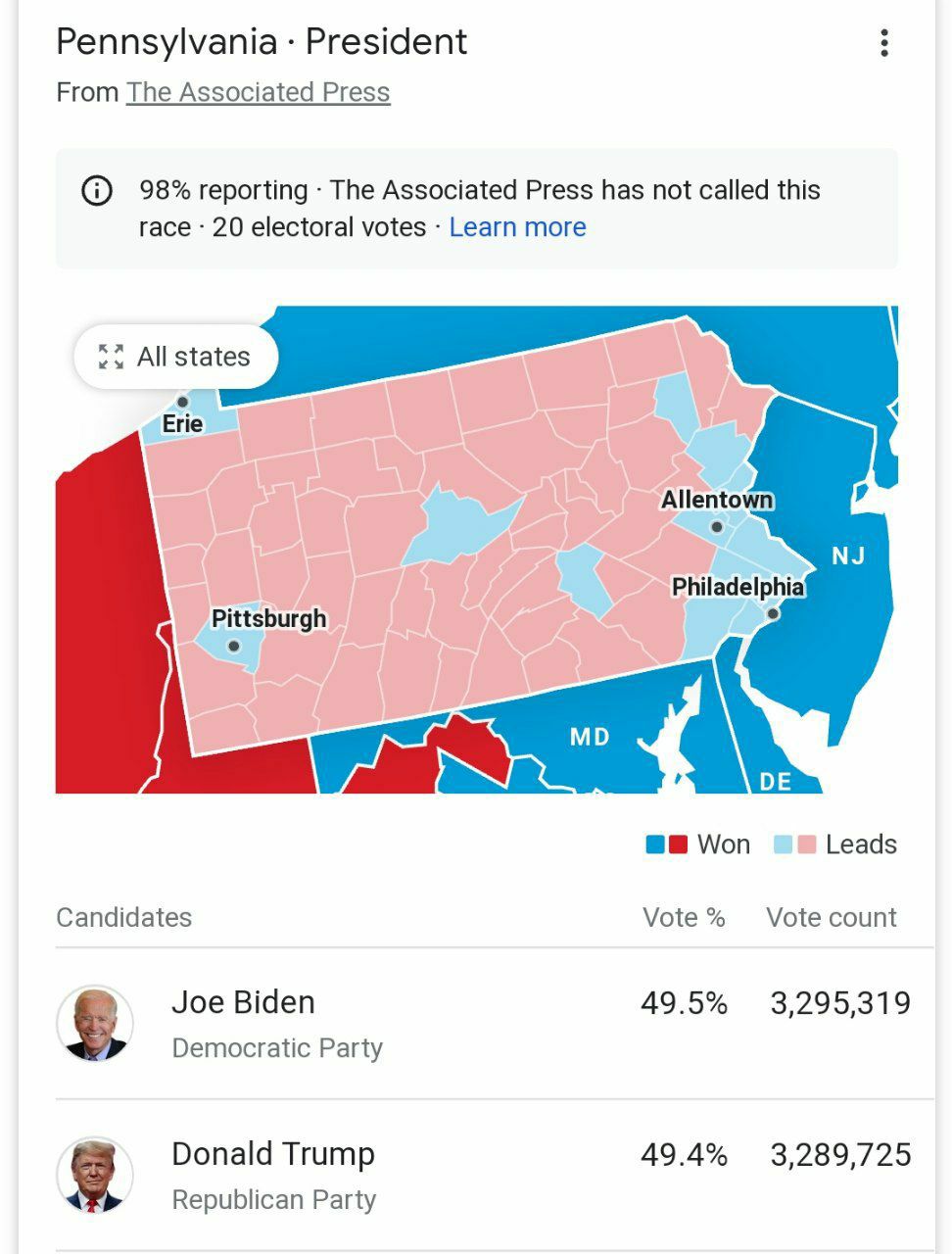Open the Learn more link

[517, 227]
